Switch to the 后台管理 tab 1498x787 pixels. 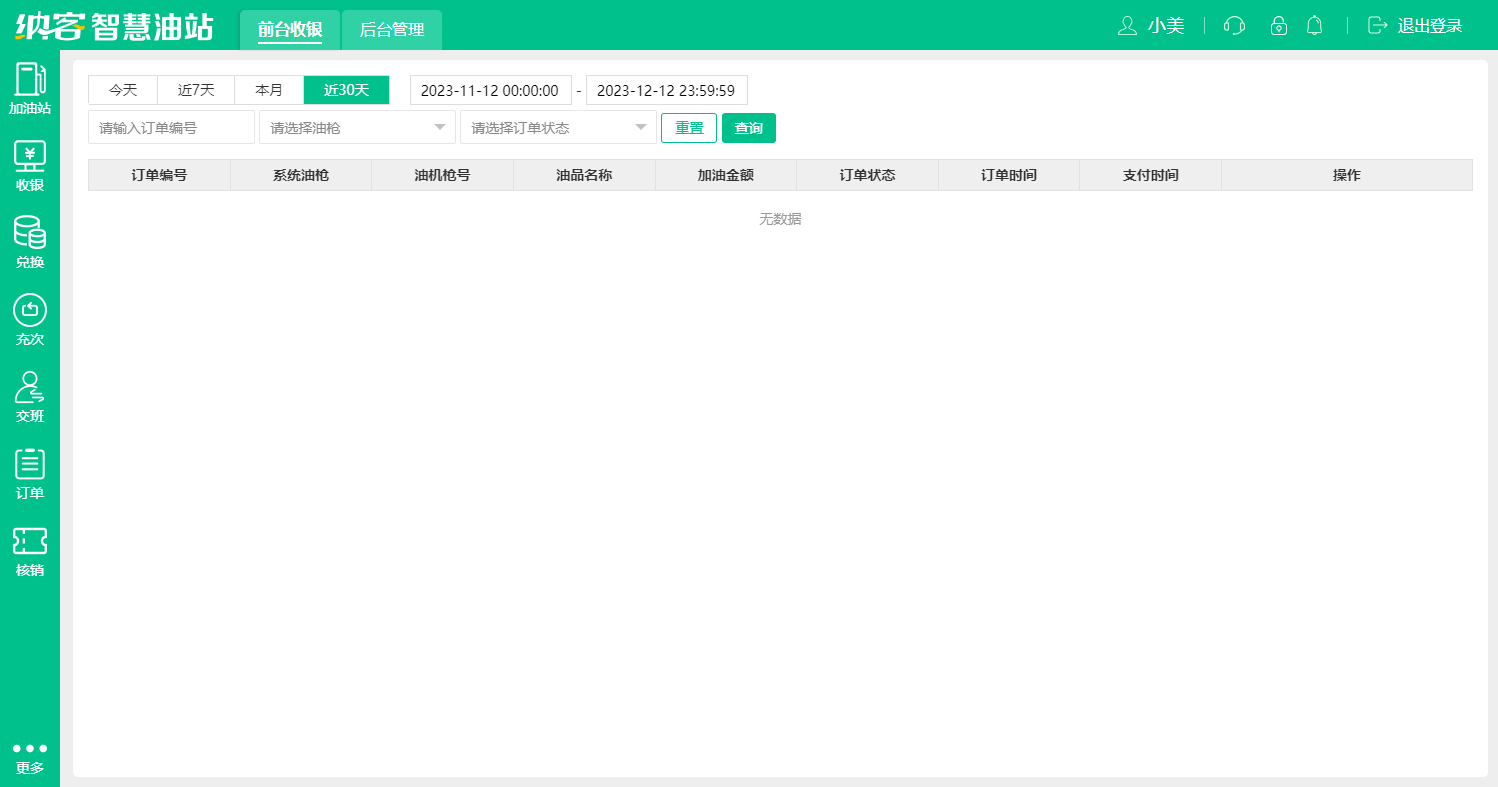391,29
